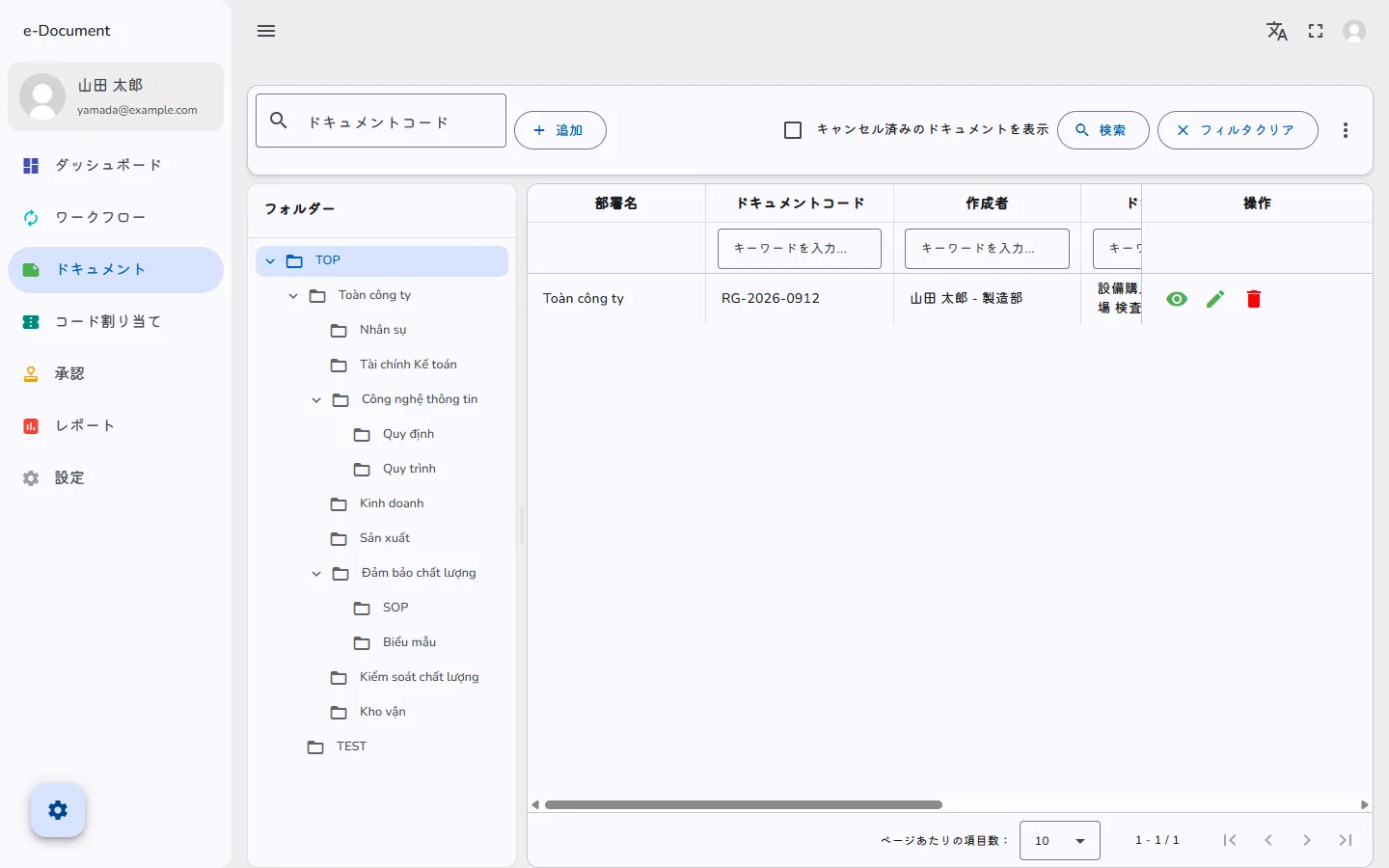Collapse Đảm bảo chất lượng chevron
The height and width of the screenshot is (868, 1389).
click(316, 574)
